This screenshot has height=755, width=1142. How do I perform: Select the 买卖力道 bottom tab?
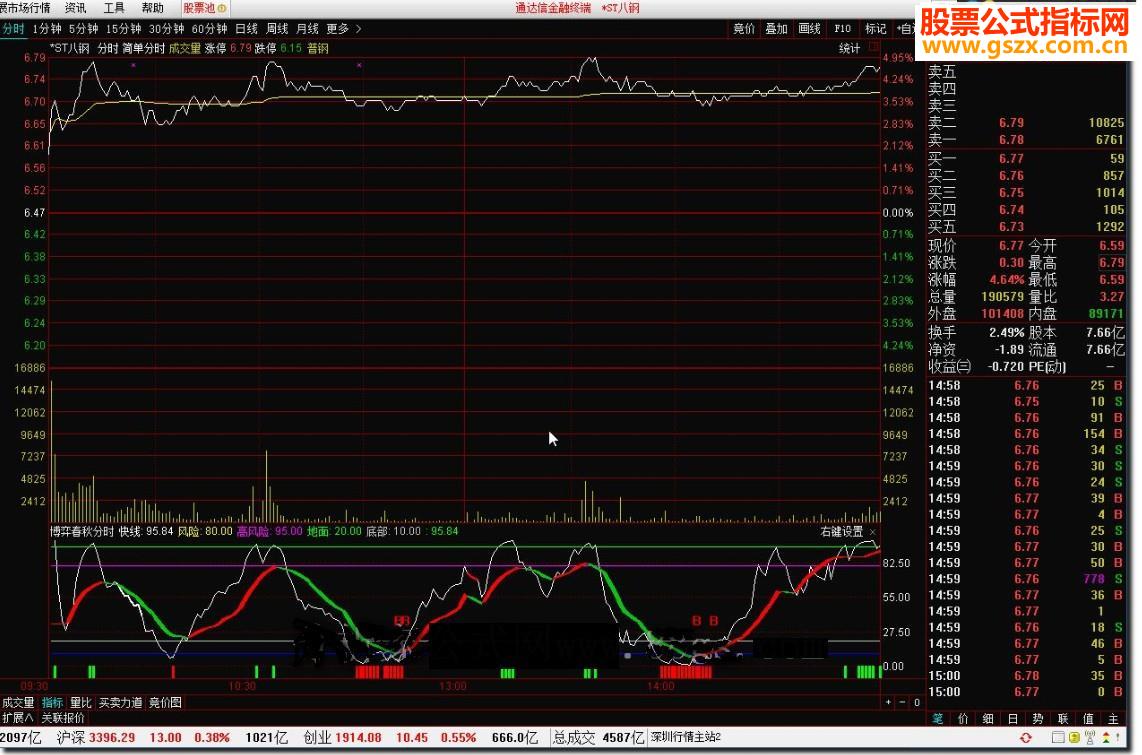click(120, 703)
